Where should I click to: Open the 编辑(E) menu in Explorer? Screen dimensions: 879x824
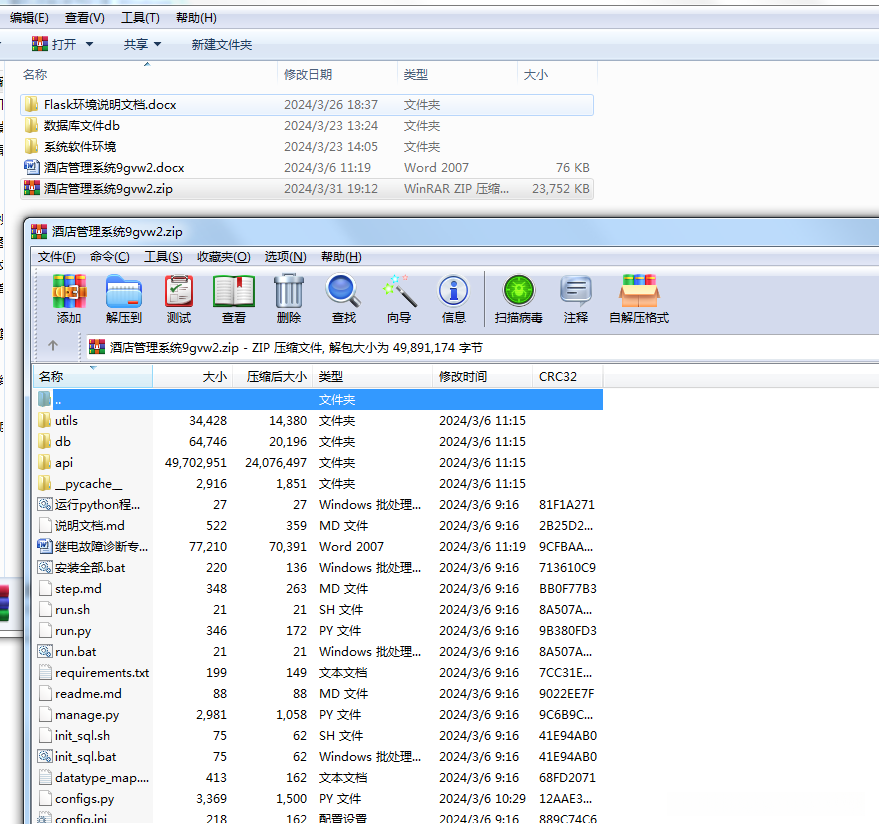pos(29,18)
